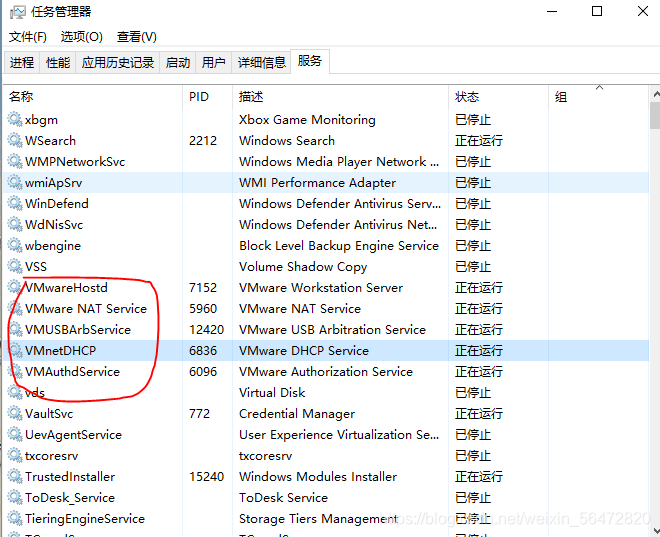This screenshot has width=660, height=537.
Task: Click the gear icon beside WMPNetworkSvc
Action: (x=15, y=162)
